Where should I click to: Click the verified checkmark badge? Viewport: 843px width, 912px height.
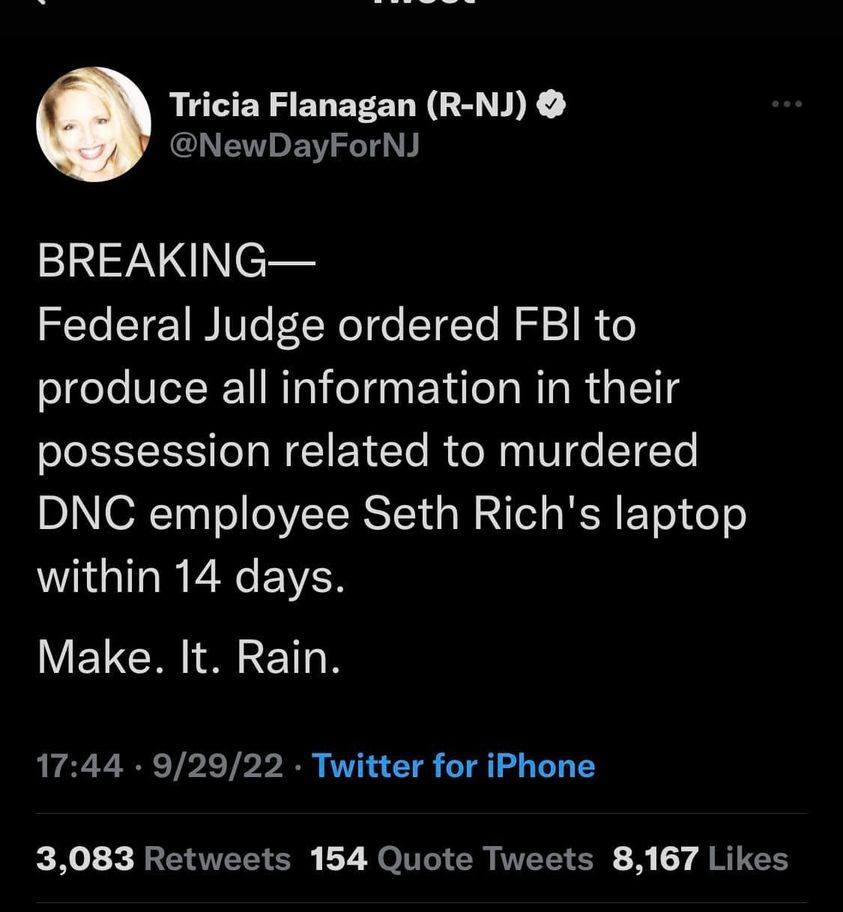551,104
